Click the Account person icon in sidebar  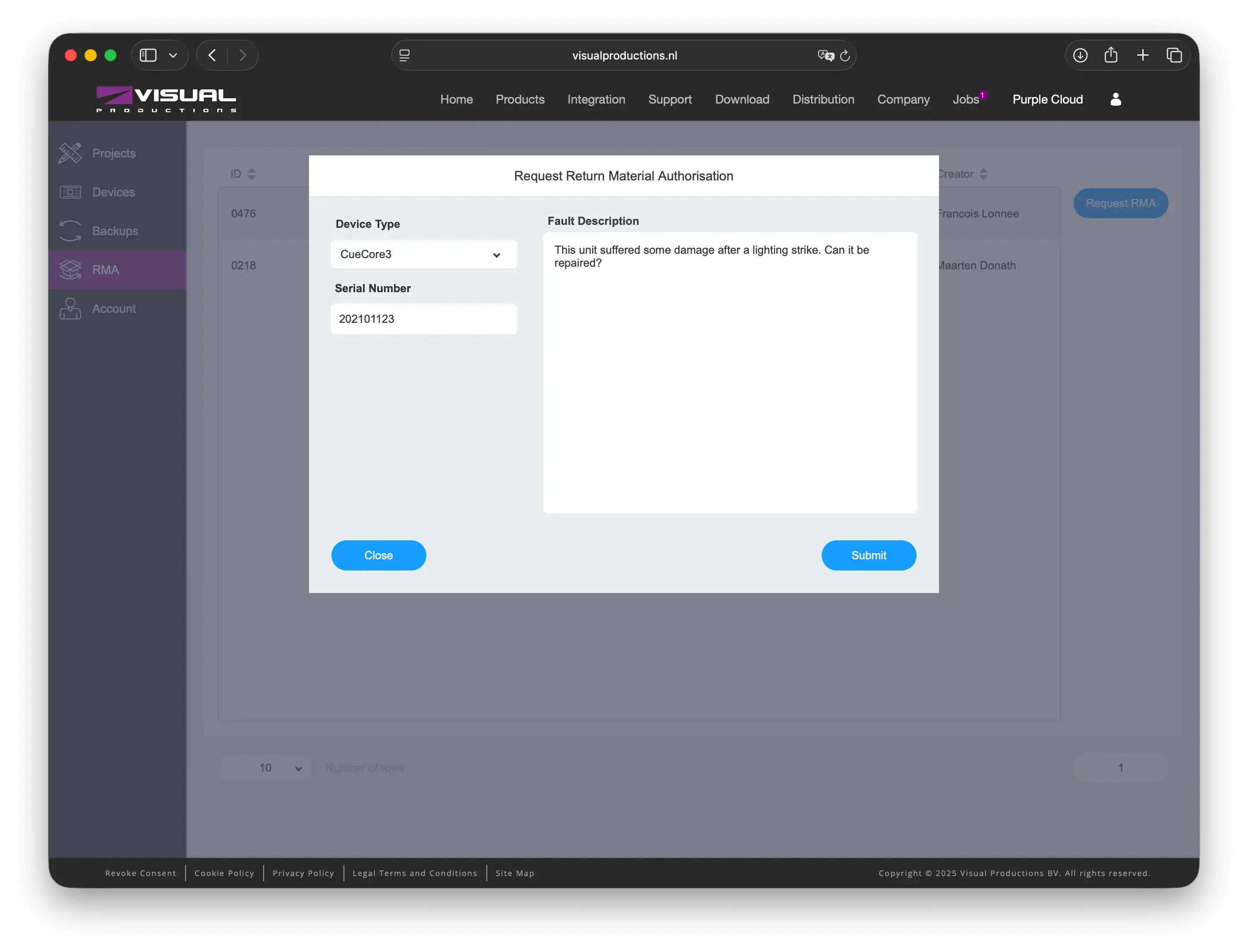70,309
